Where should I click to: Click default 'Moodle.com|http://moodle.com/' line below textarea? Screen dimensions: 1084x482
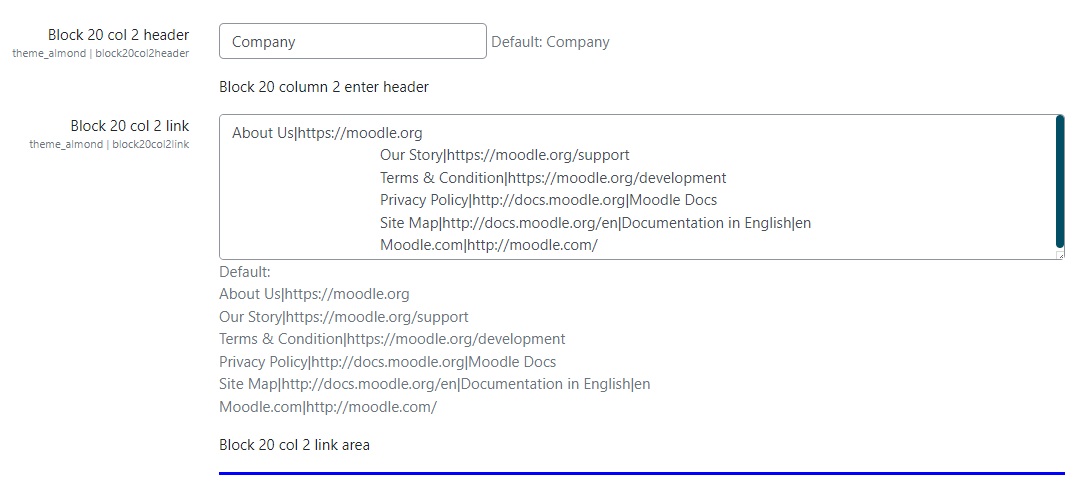pos(328,407)
